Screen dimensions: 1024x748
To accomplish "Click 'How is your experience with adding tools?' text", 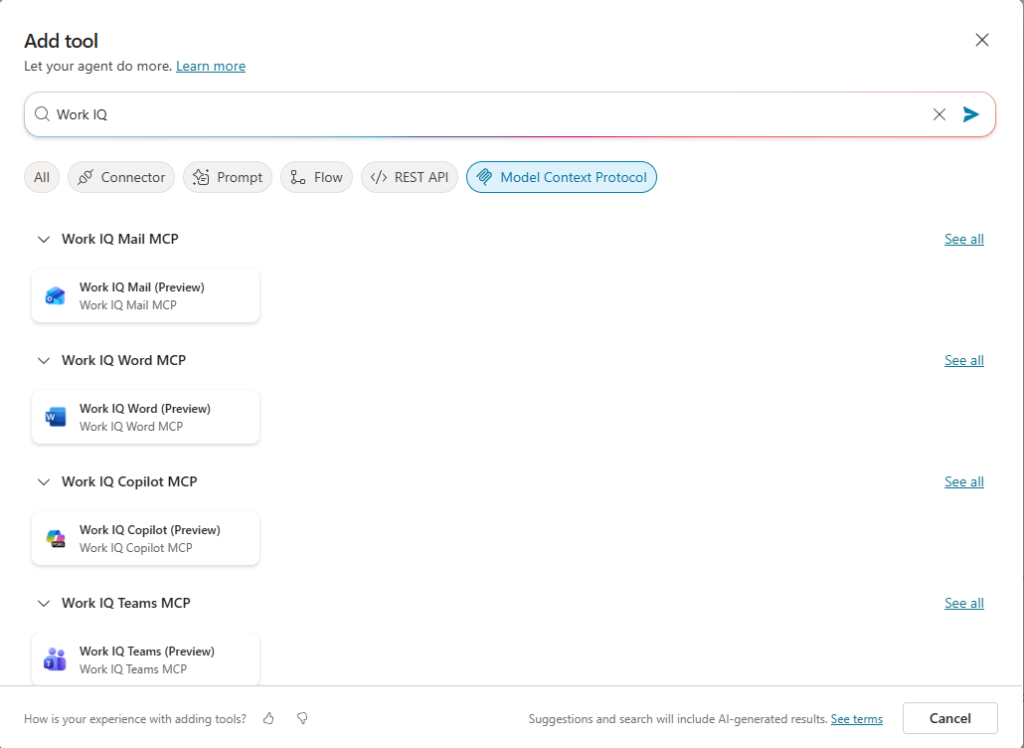I will [135, 719].
